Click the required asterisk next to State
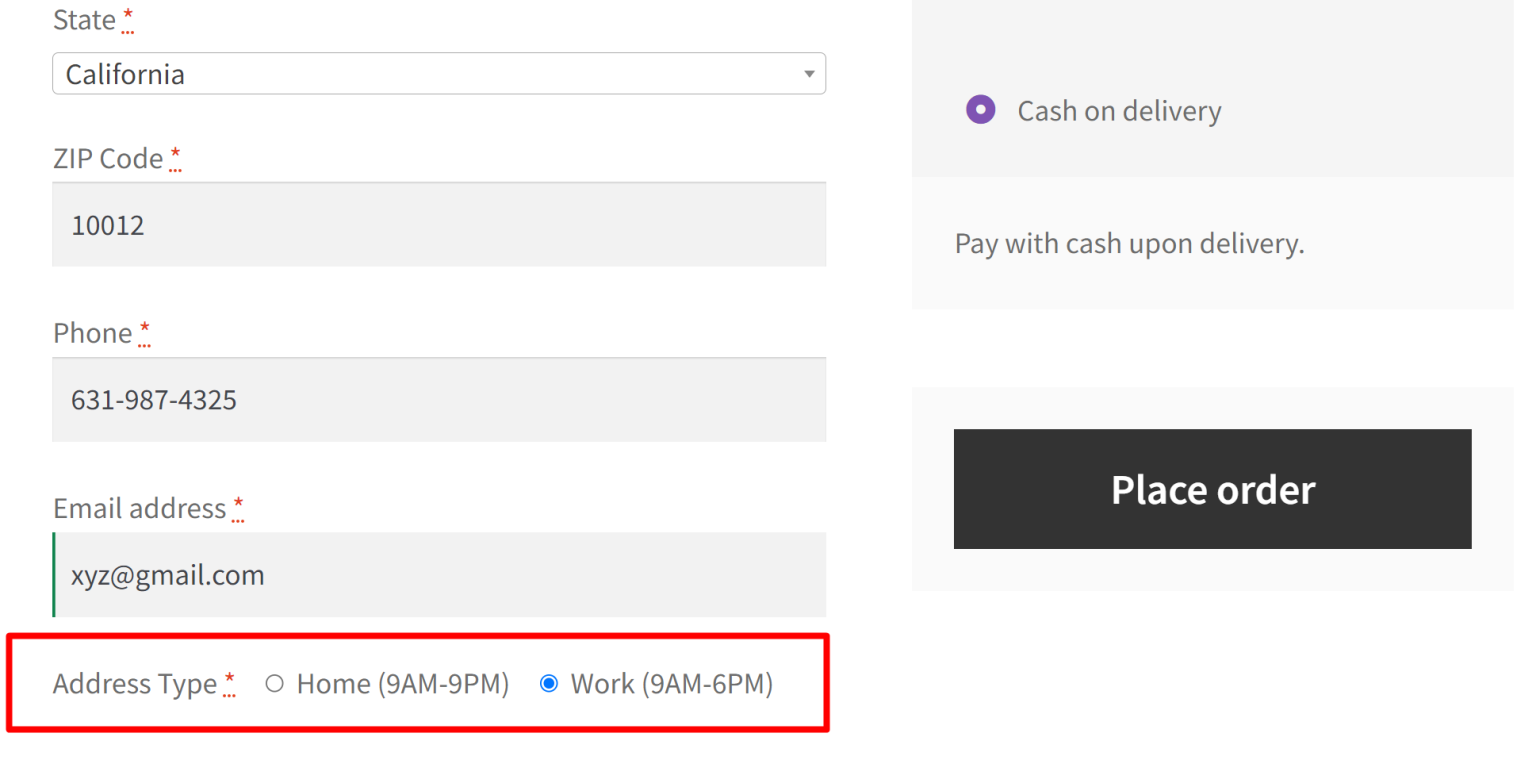 128,15
